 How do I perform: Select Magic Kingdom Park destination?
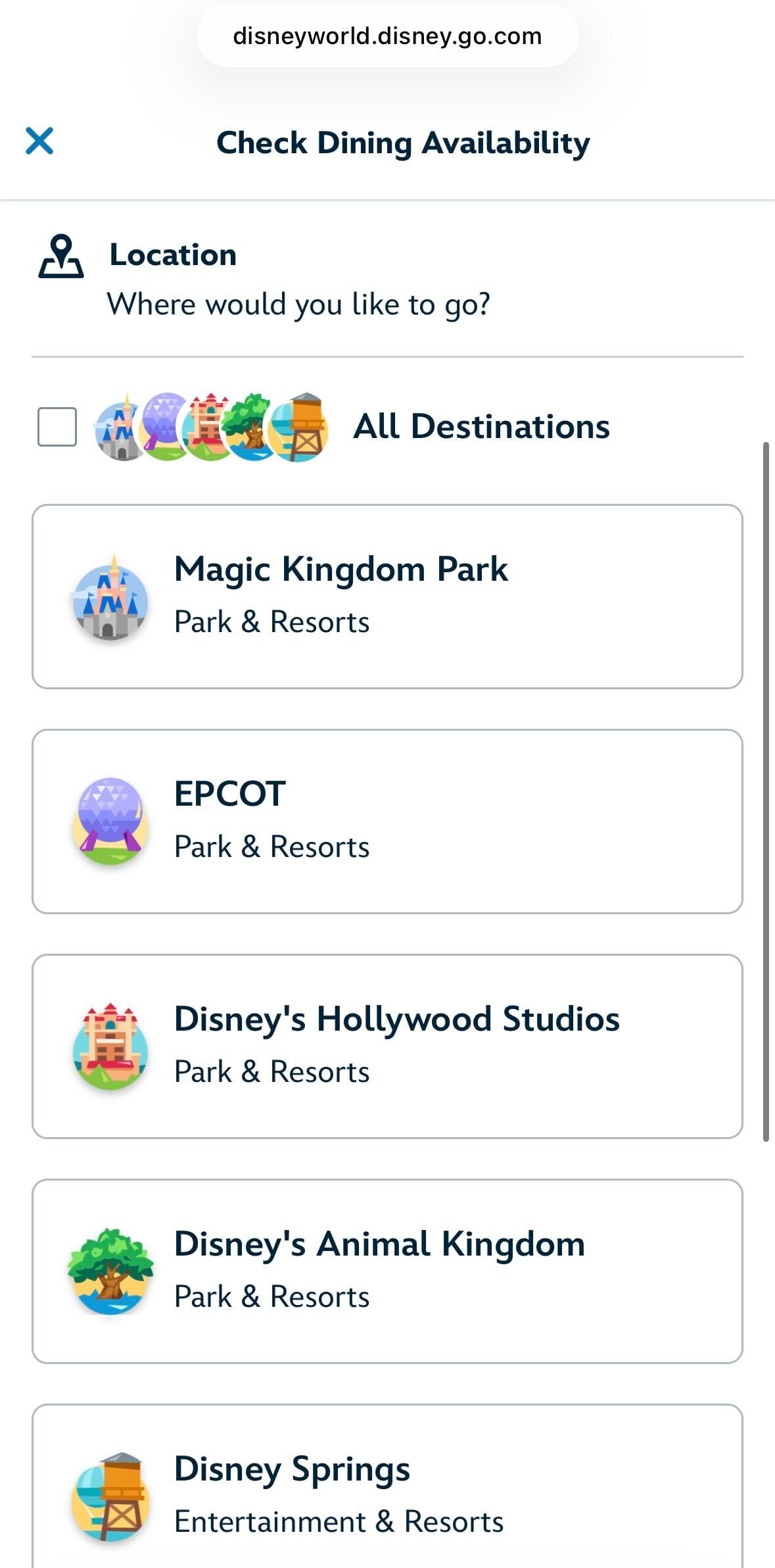(387, 597)
